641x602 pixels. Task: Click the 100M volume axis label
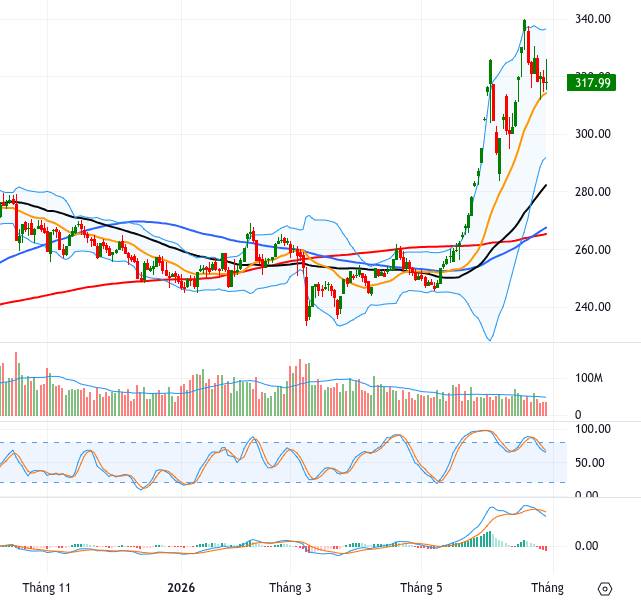click(x=589, y=378)
